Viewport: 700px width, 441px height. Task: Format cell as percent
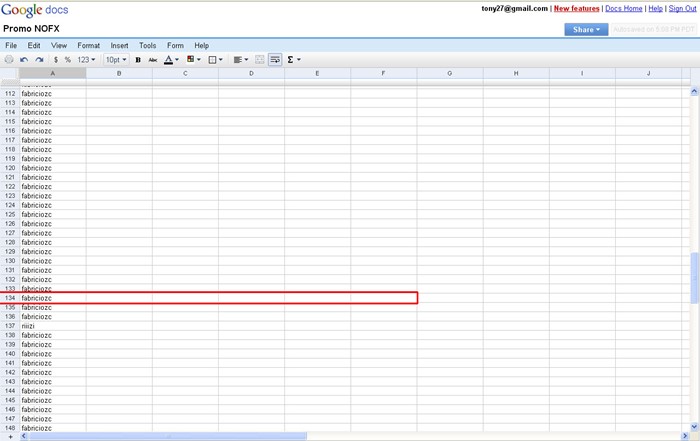click(68, 60)
